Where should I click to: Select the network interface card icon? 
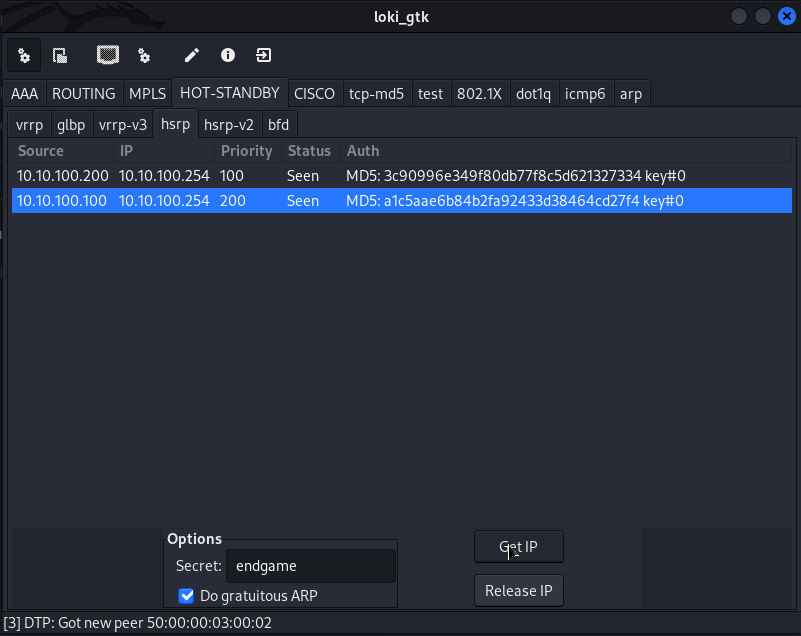pyautogui.click(x=107, y=55)
